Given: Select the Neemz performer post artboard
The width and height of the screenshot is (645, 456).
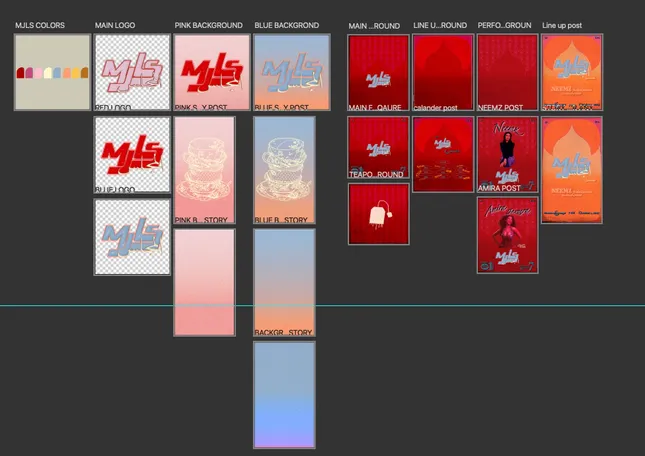Looking at the screenshot, I should click(508, 154).
